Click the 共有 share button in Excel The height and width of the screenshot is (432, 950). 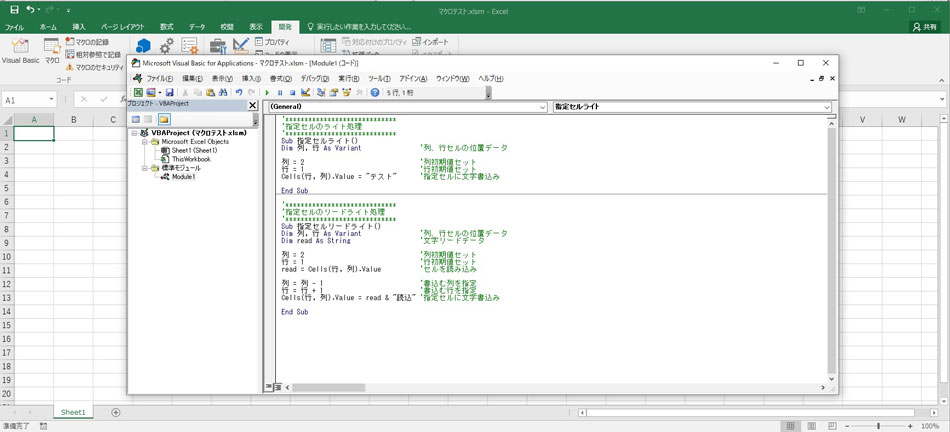(x=927, y=27)
